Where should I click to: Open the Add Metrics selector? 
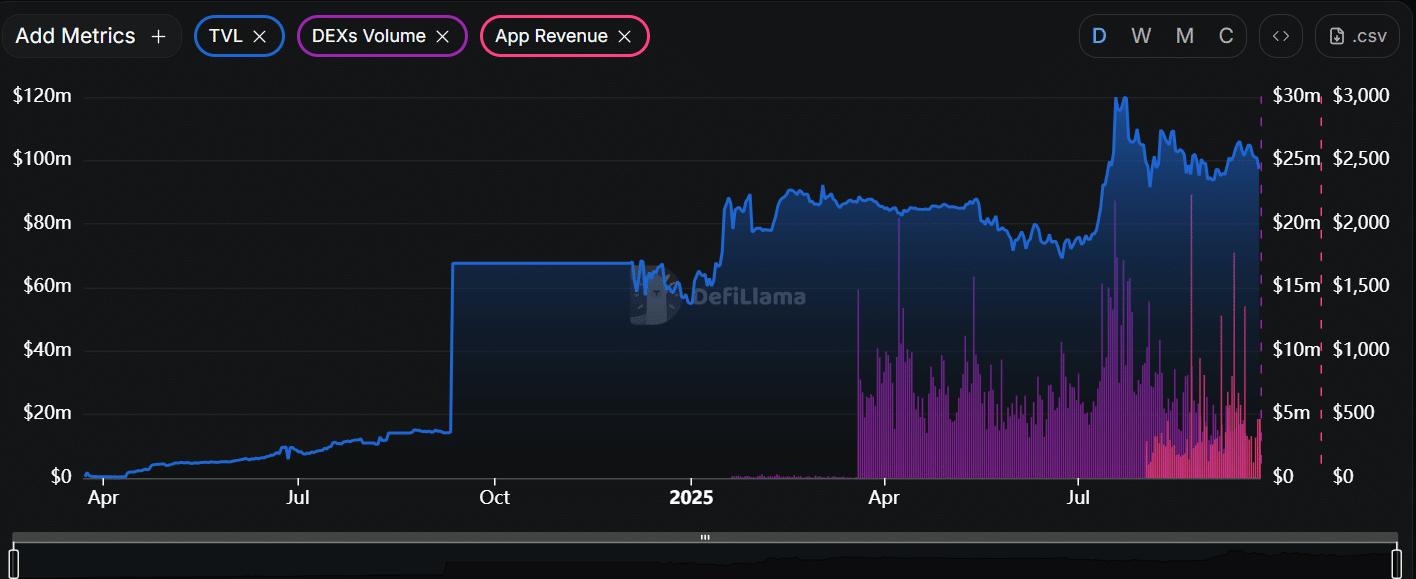(x=75, y=36)
